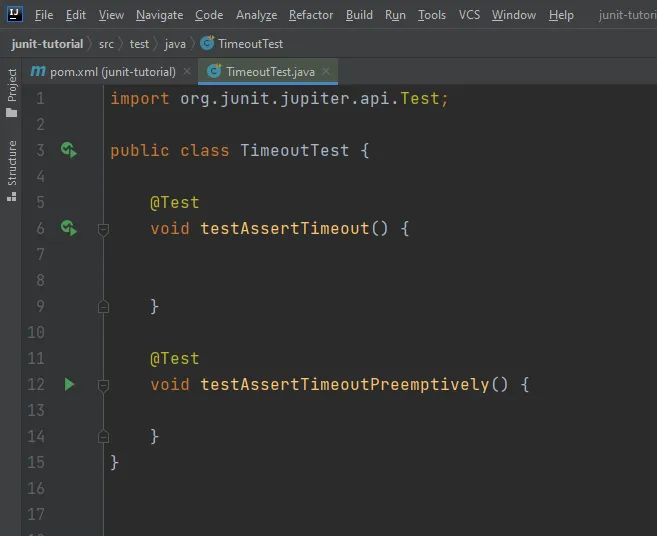
Task: Click the Maven icon on pom.xml tab
Action: pos(38,71)
